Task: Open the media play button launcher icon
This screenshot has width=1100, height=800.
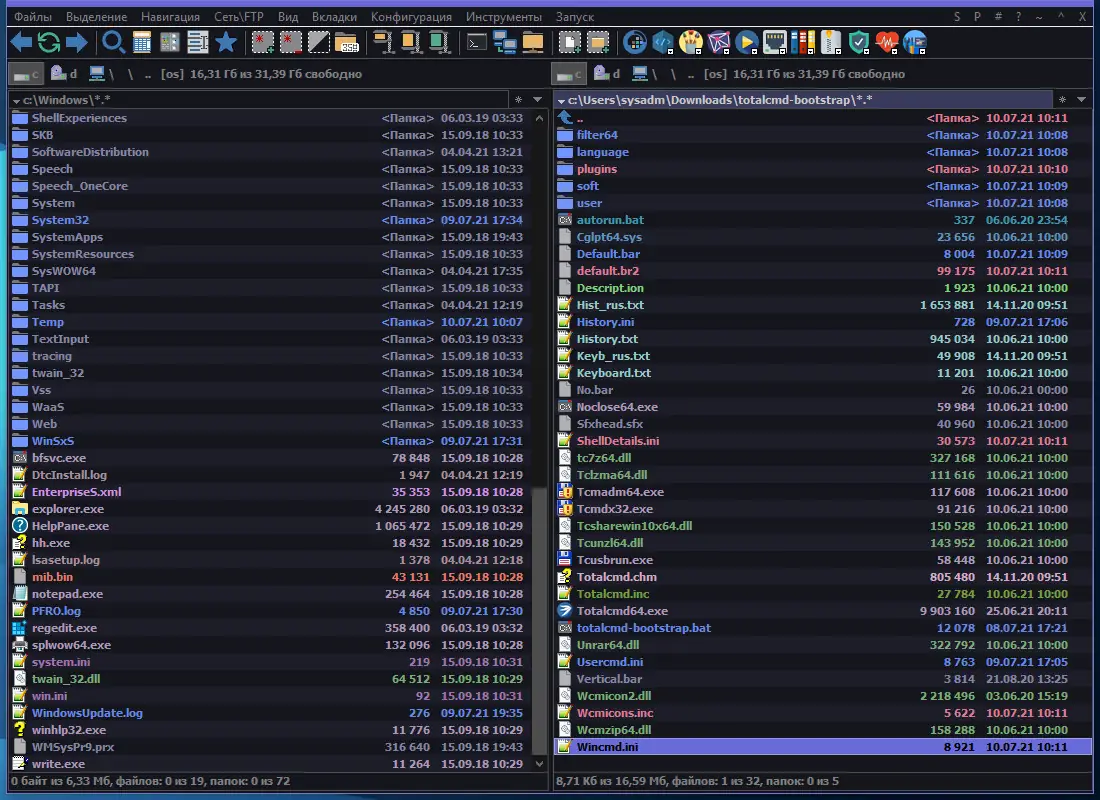Action: pos(747,43)
